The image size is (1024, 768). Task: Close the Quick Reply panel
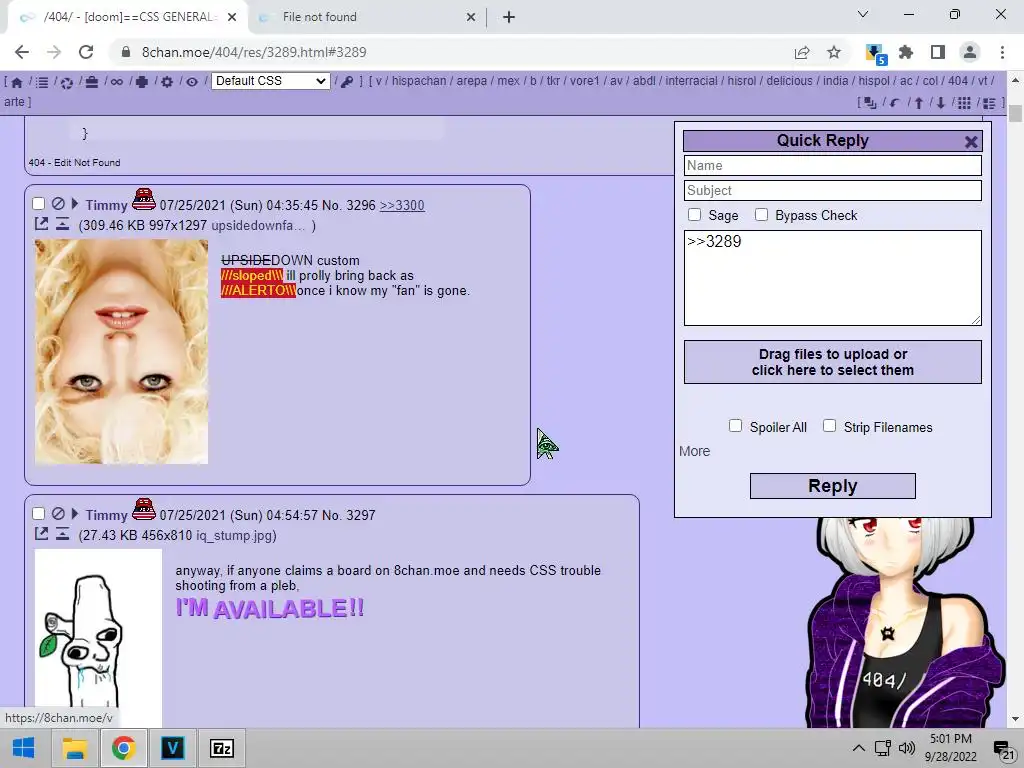970,142
